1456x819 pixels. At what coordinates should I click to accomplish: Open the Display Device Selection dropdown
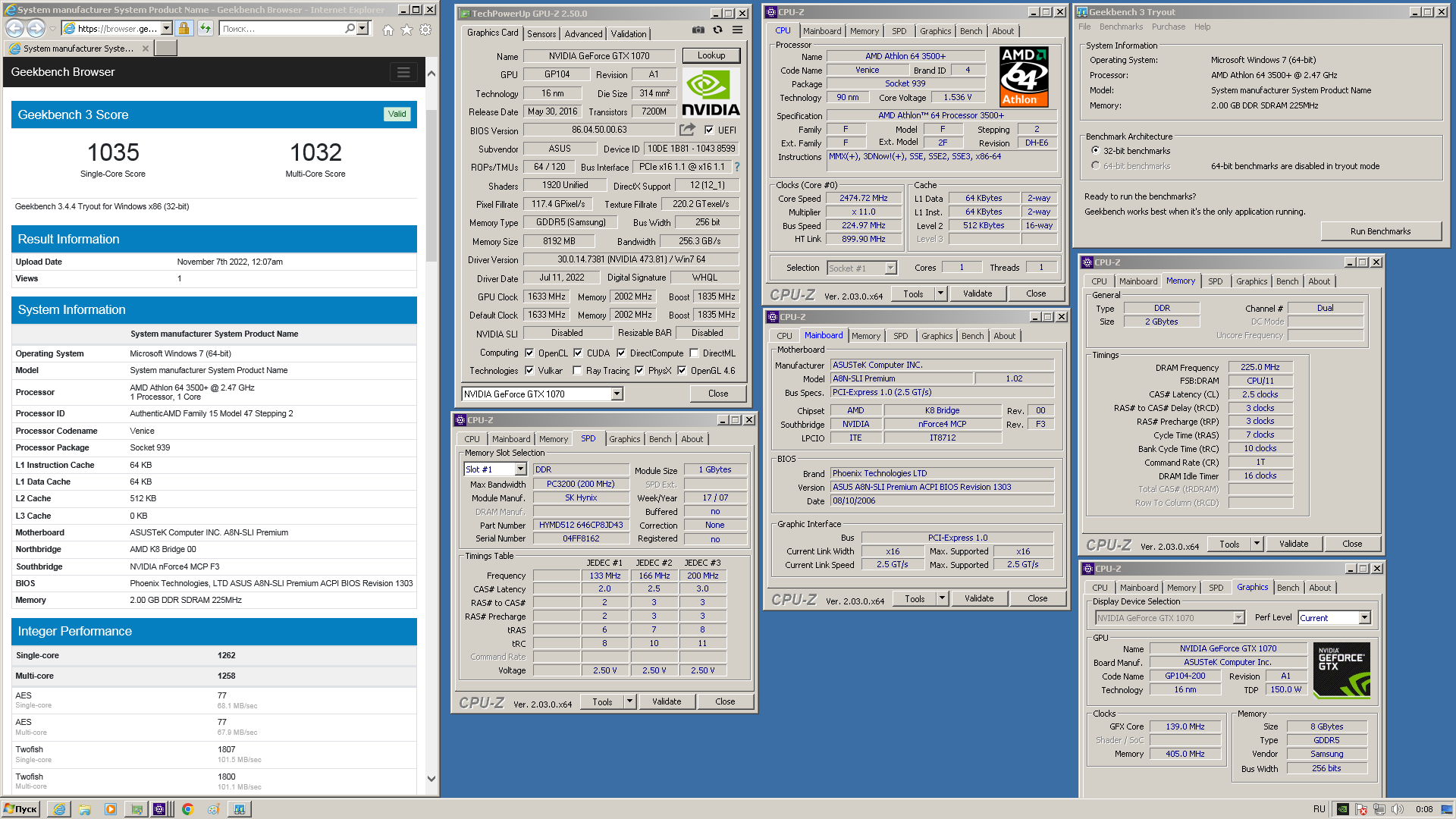pyautogui.click(x=1238, y=618)
